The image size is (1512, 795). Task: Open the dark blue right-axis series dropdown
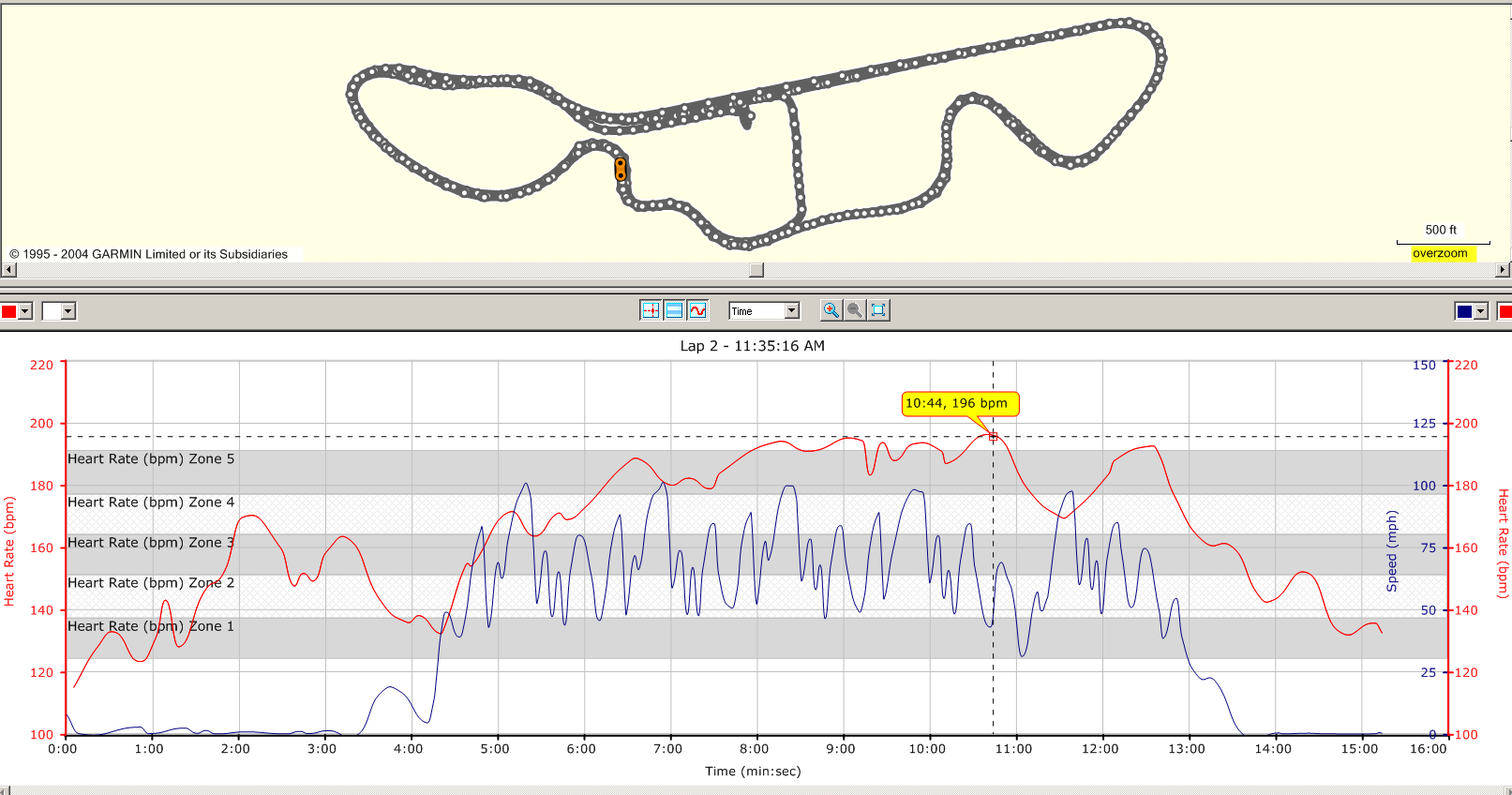[1481, 311]
